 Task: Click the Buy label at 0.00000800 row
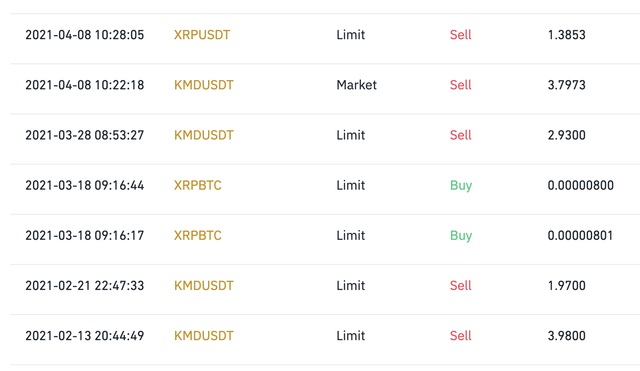[461, 185]
